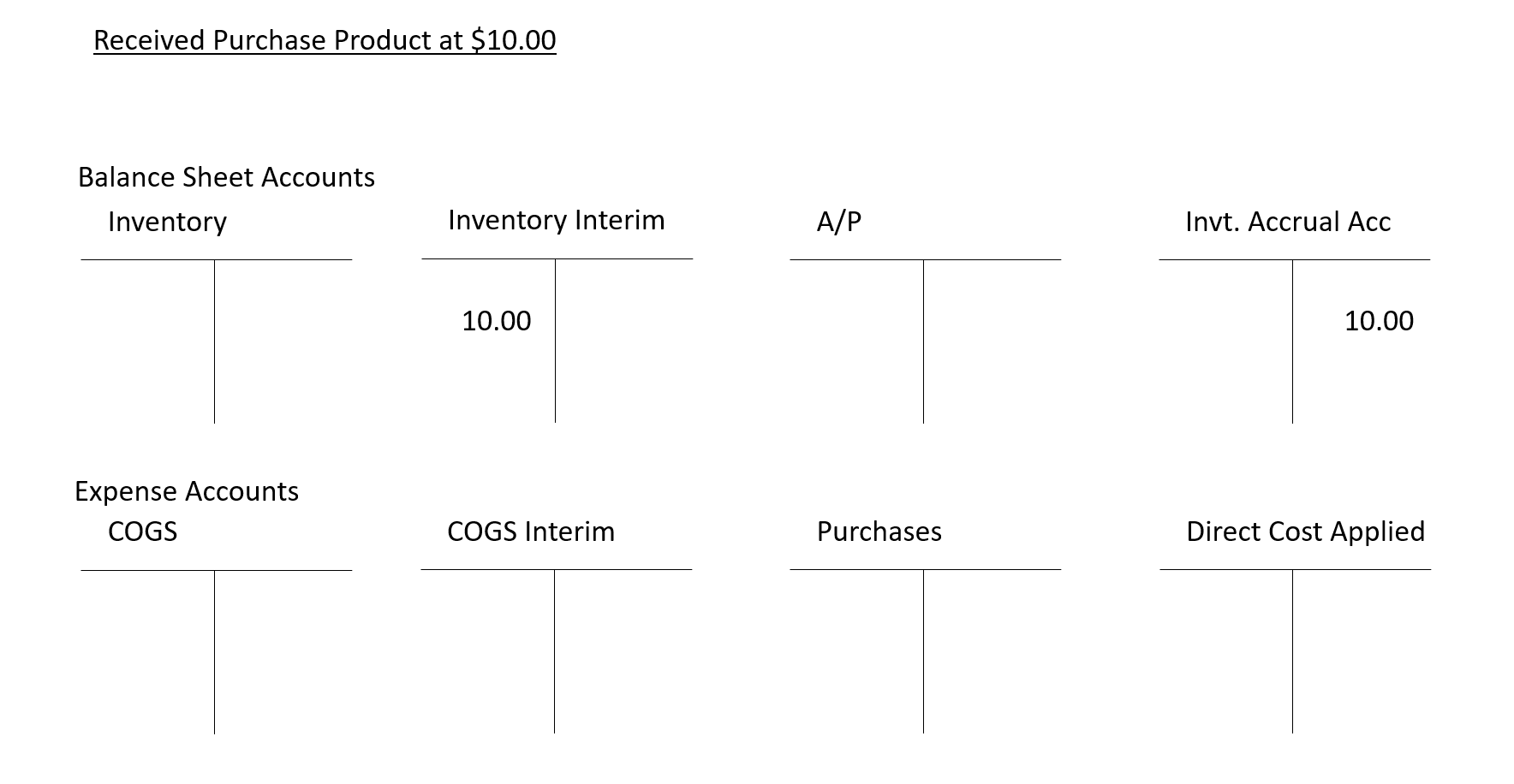Click the Purchases account title

(879, 532)
